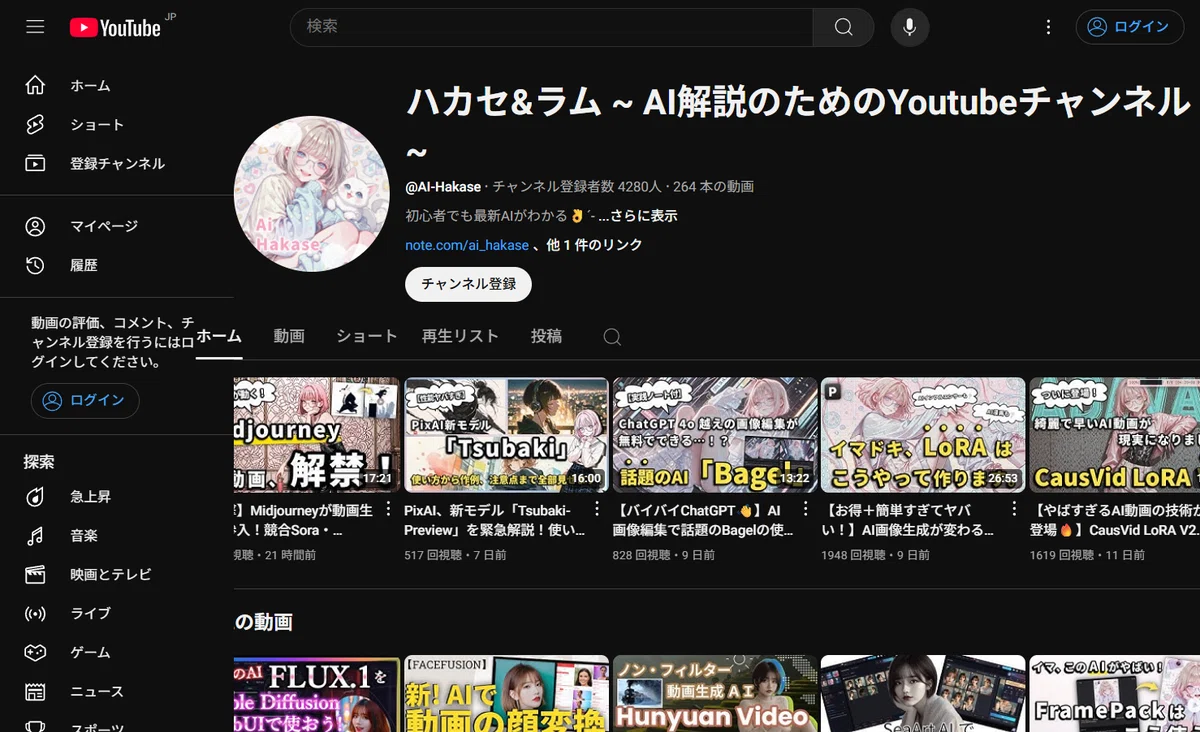Click 1948 回視聴・9 日前 text
Image resolution: width=1200 pixels, height=732 pixels.
tap(876, 554)
